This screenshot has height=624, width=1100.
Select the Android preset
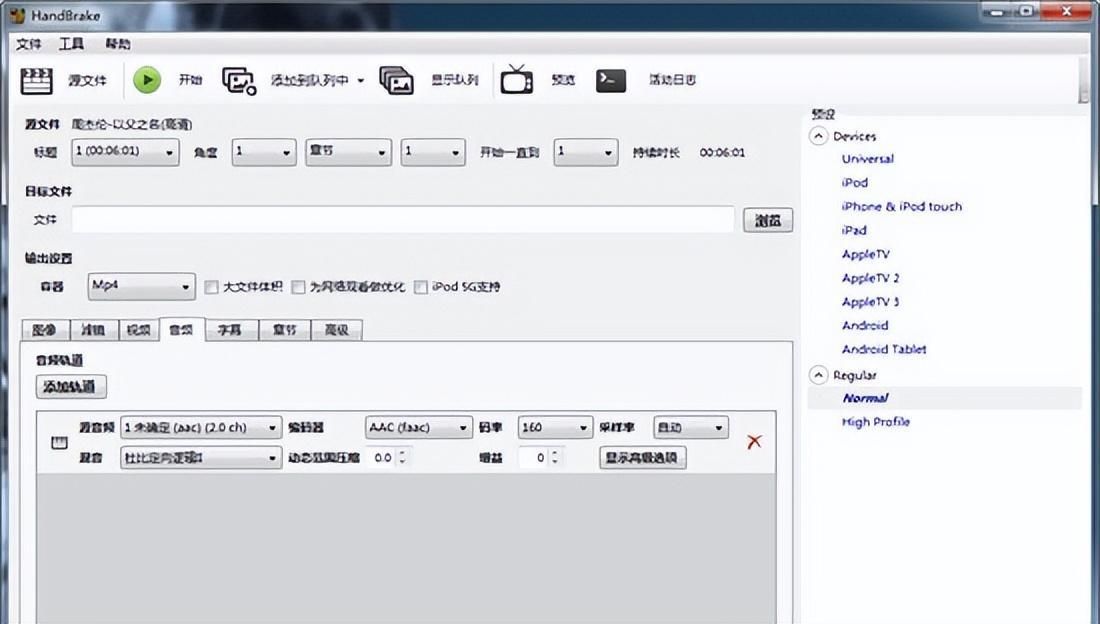click(865, 326)
